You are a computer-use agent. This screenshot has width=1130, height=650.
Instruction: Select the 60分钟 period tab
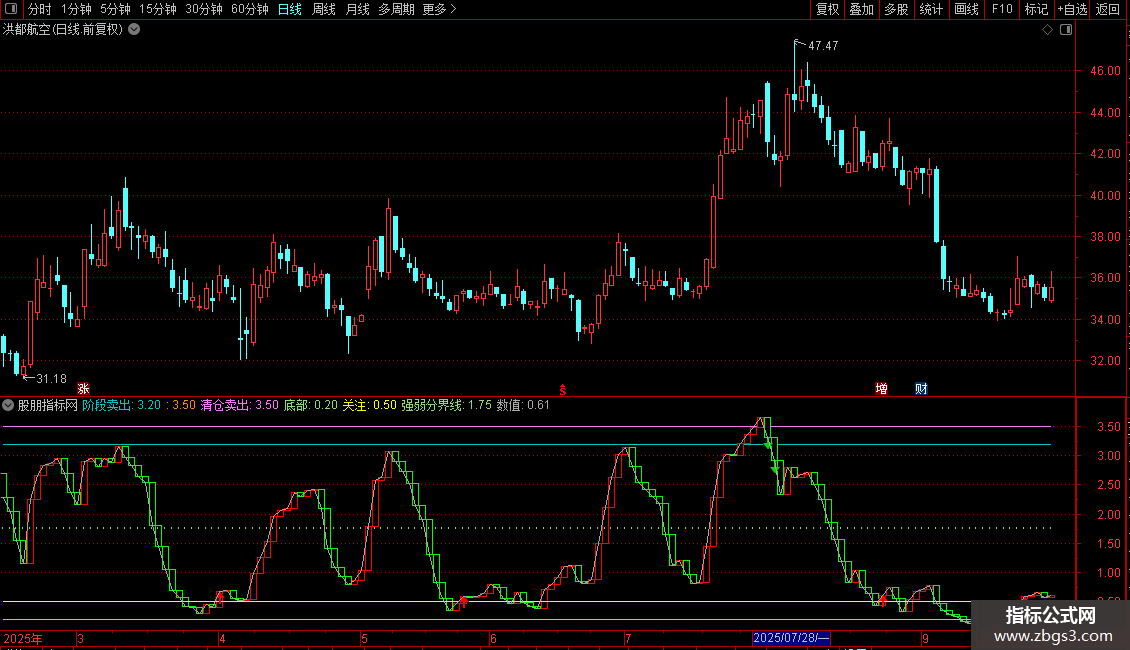tap(250, 9)
